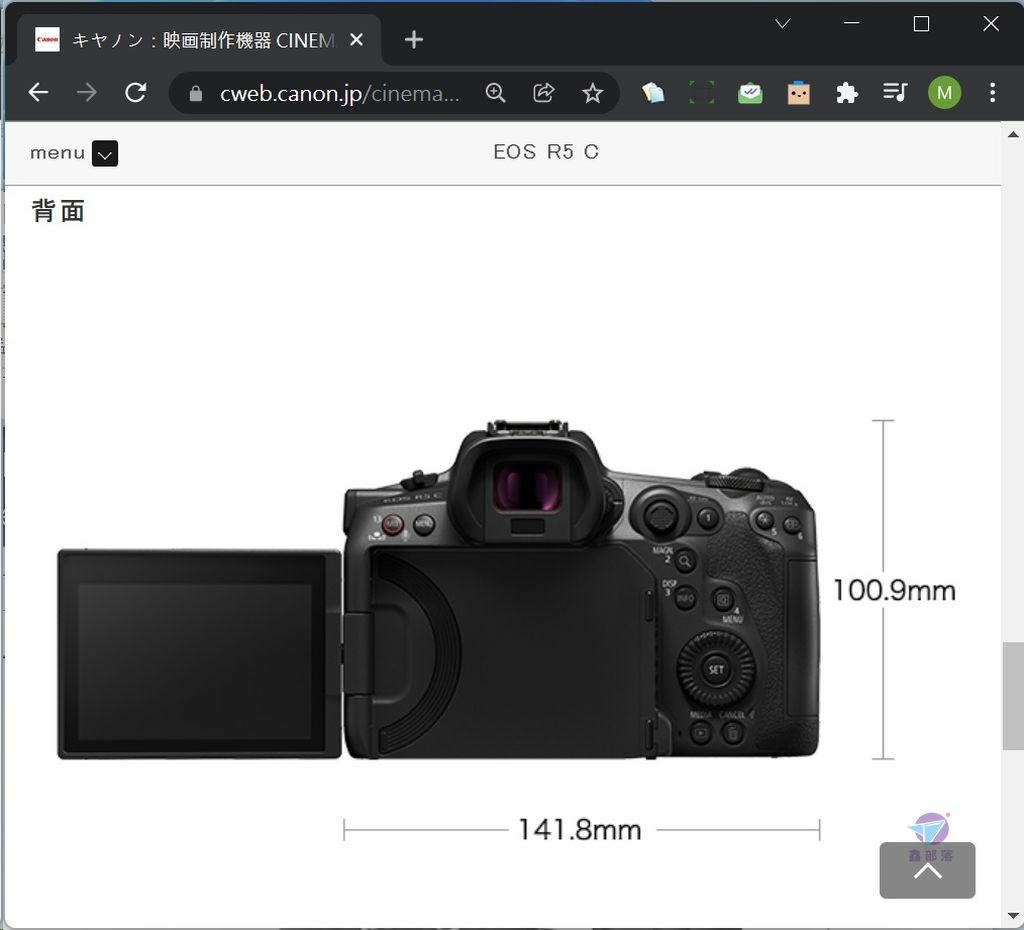1024x930 pixels.
Task: Click the "141.8mm" width label
Action: click(580, 830)
